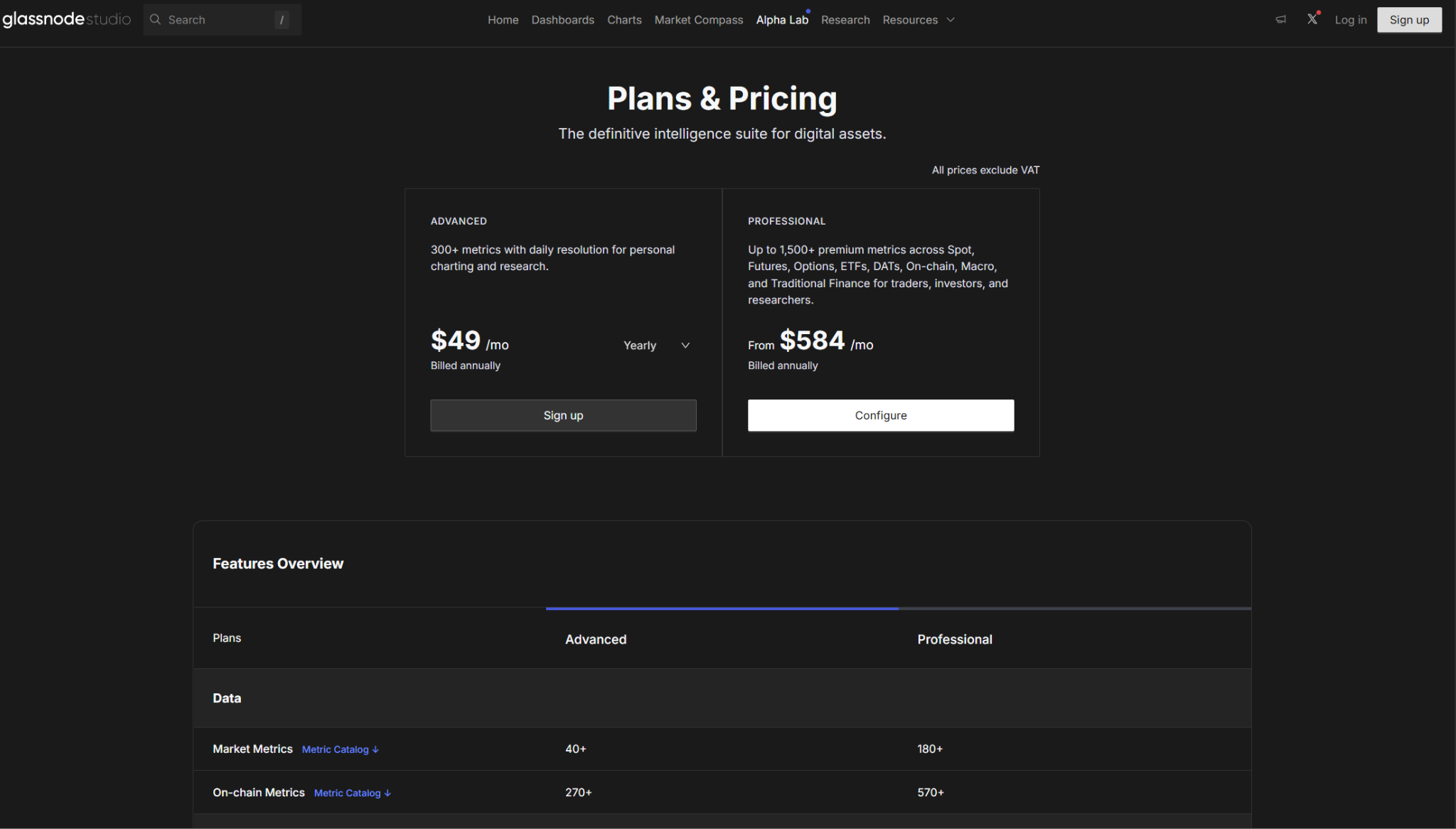Click the '570+' Professional on-chain value
1456x829 pixels.
tap(931, 792)
